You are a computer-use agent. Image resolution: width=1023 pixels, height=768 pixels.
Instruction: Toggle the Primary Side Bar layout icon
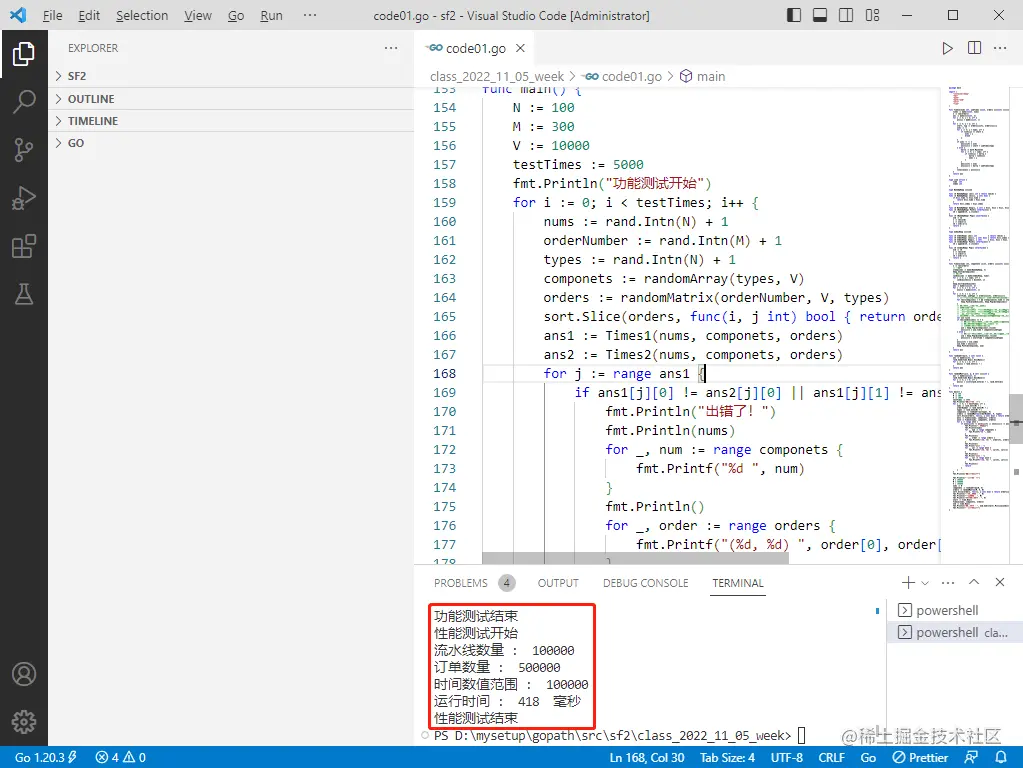click(794, 15)
